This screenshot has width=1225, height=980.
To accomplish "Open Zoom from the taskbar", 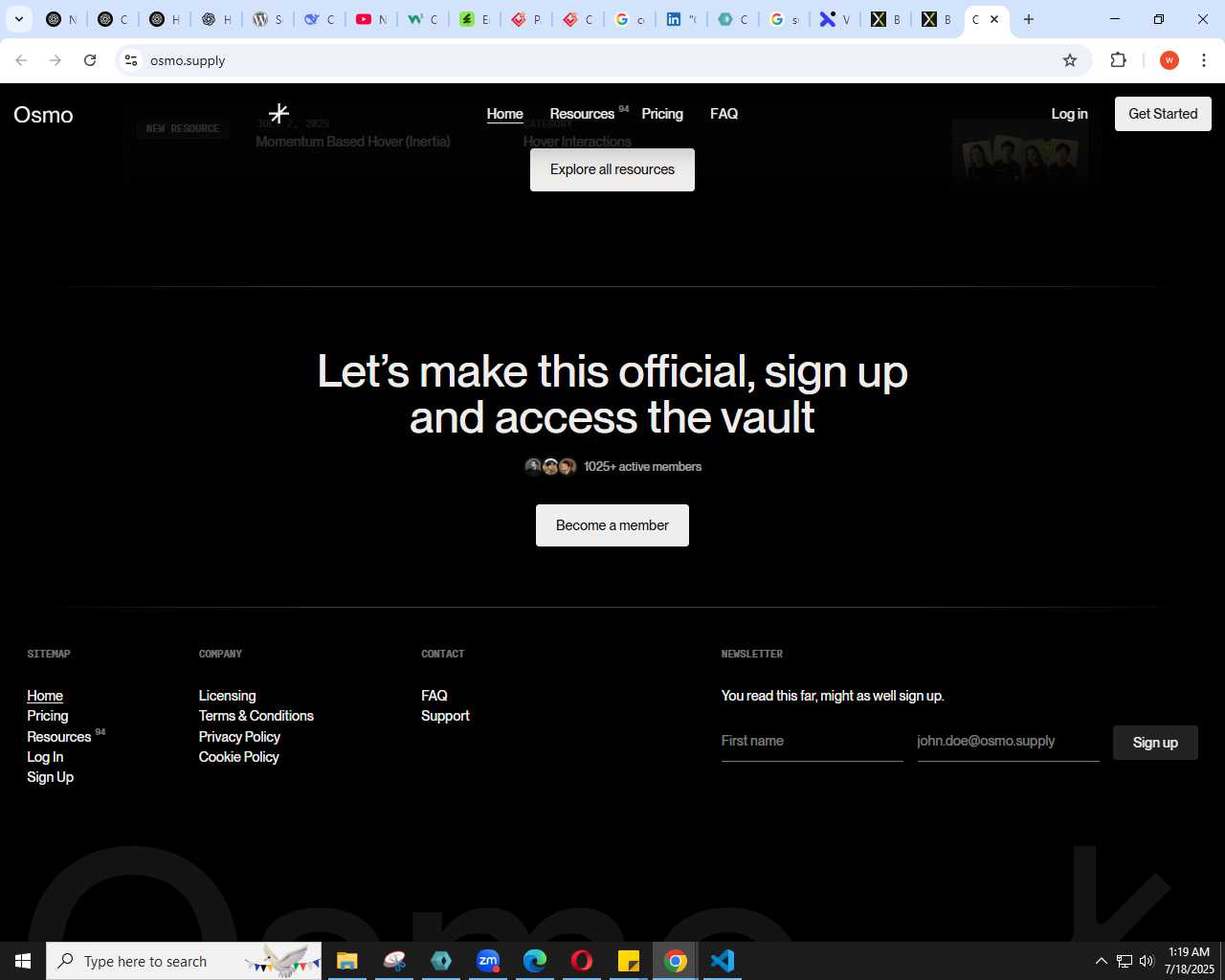I will 488,961.
